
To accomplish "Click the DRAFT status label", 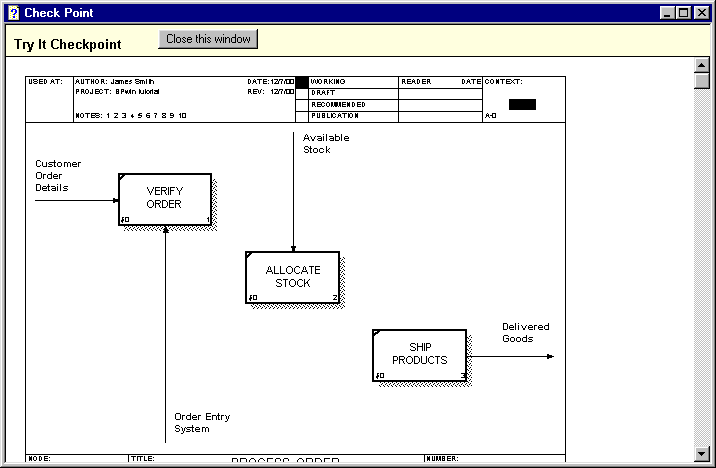I will pyautogui.click(x=323, y=93).
